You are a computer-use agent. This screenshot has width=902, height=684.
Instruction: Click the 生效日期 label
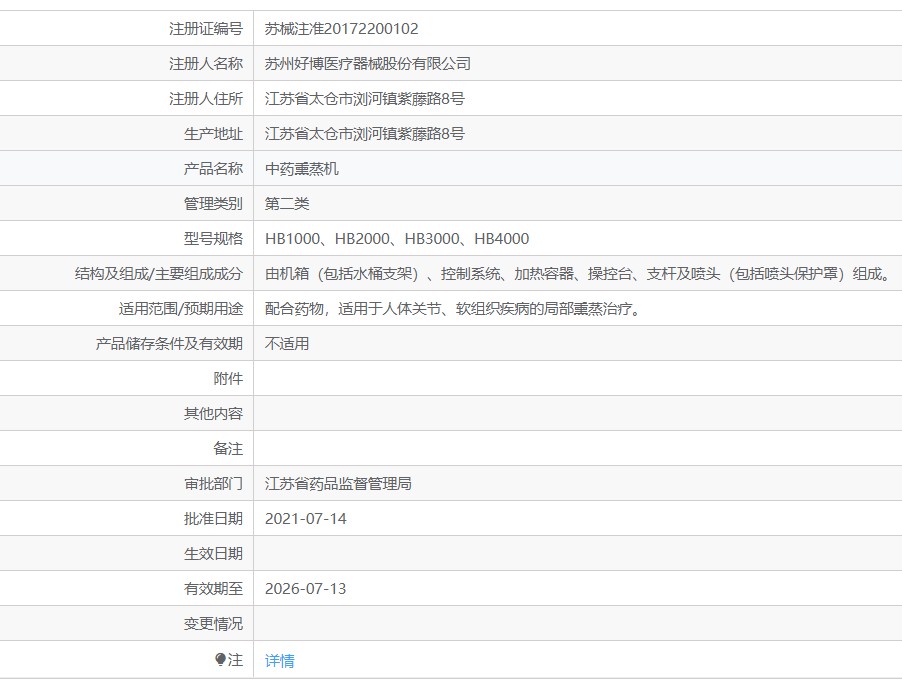pyautogui.click(x=213, y=554)
